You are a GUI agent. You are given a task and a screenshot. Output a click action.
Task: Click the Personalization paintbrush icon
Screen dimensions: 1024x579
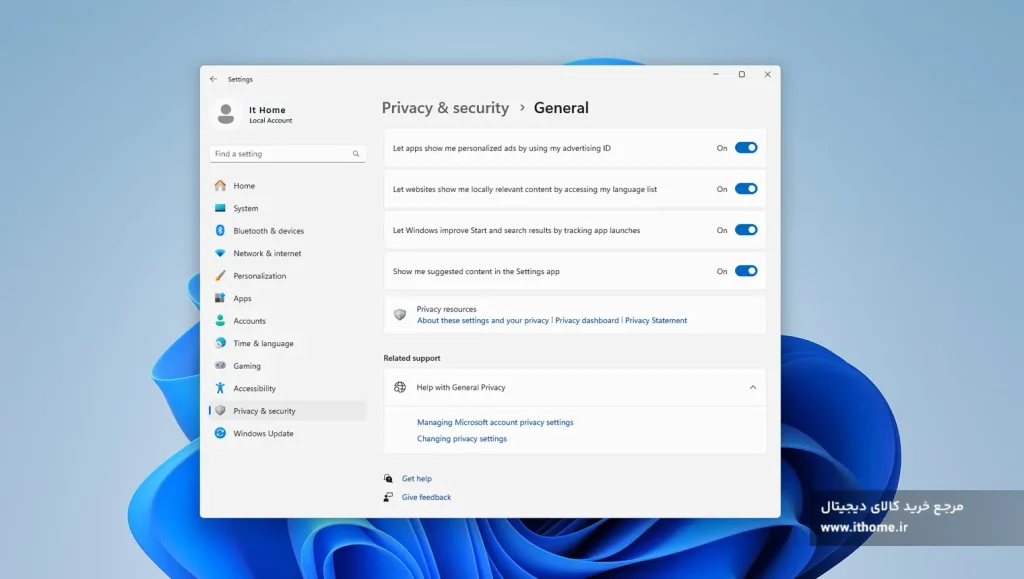click(x=220, y=275)
